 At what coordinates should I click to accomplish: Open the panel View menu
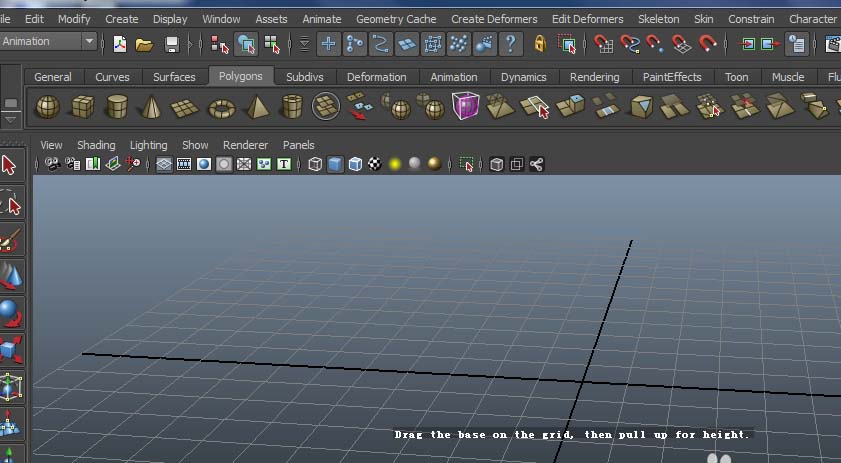(51, 145)
